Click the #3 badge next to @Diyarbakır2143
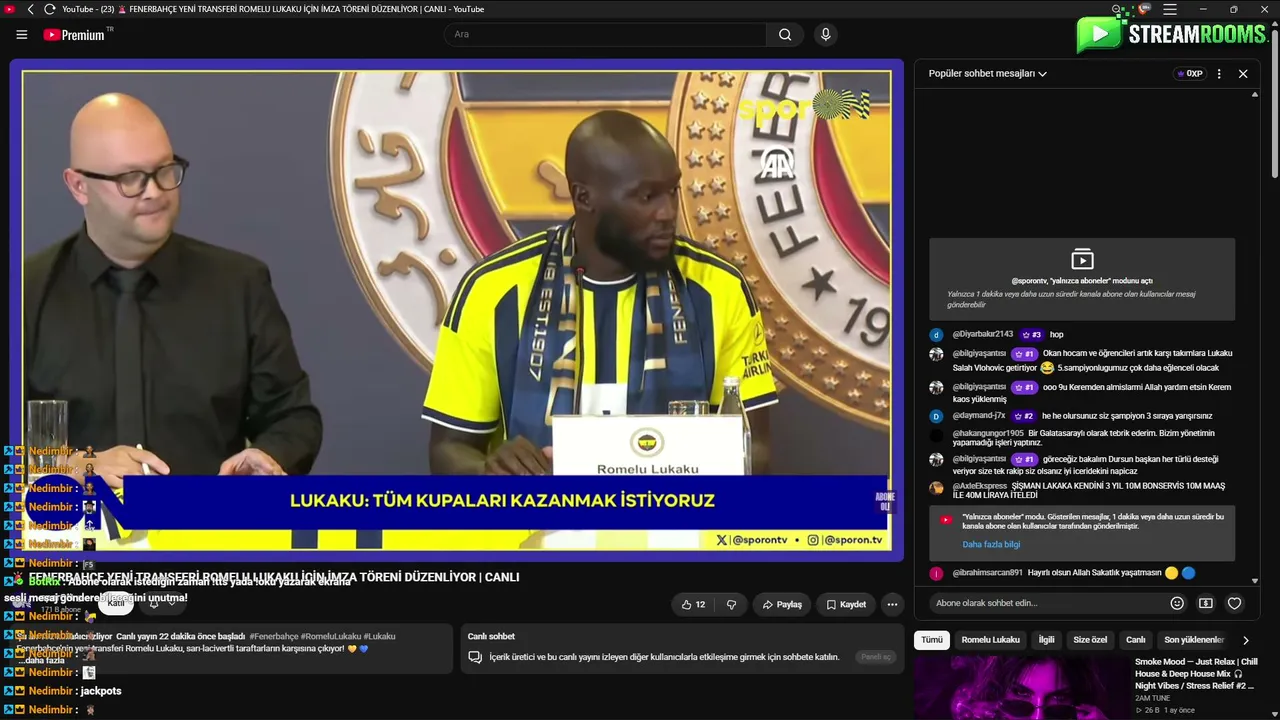Image resolution: width=1280 pixels, height=720 pixels. [1031, 335]
